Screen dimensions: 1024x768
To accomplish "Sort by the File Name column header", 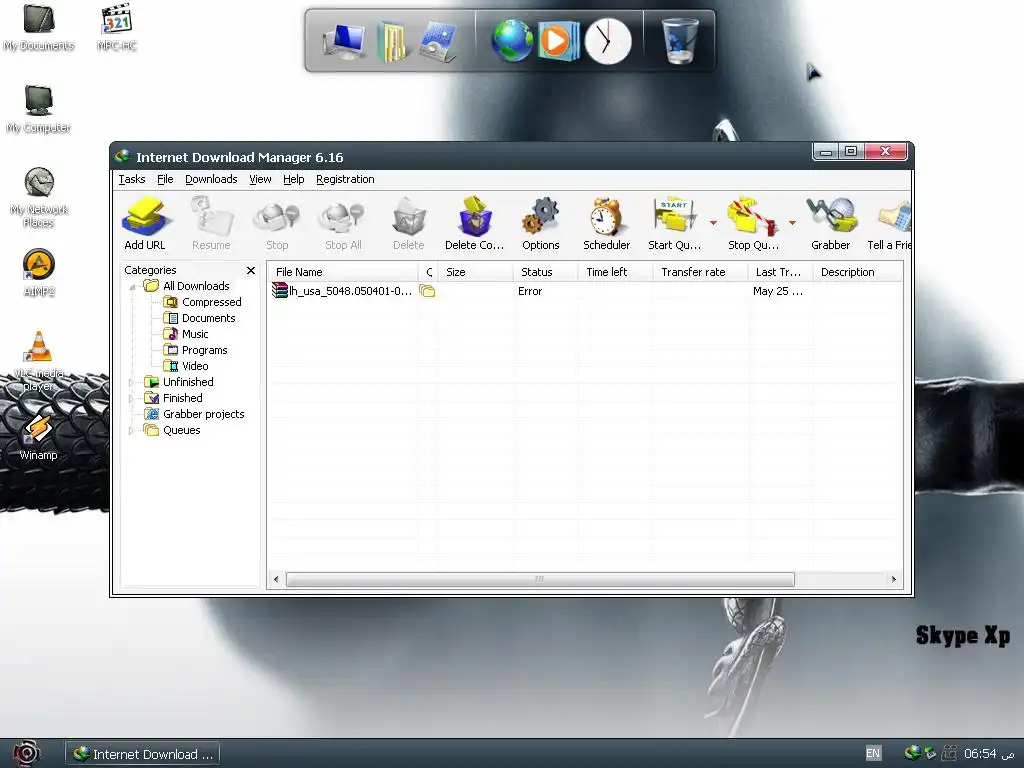I will tap(343, 272).
